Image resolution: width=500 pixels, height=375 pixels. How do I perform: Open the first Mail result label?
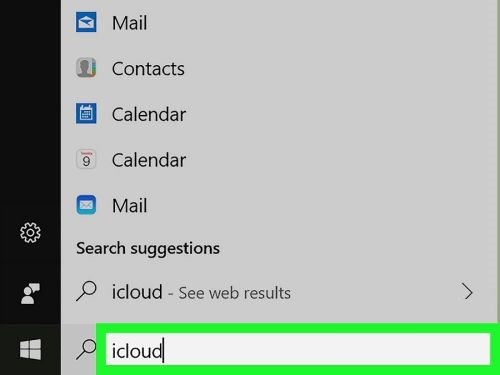(x=129, y=23)
